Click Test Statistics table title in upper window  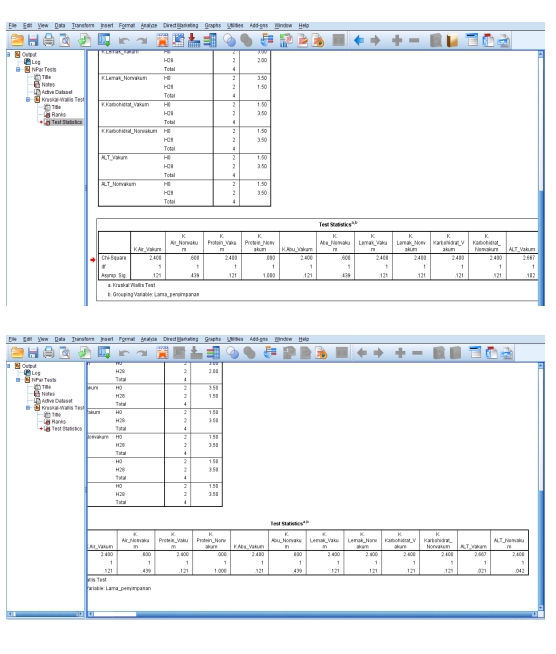pos(338,224)
